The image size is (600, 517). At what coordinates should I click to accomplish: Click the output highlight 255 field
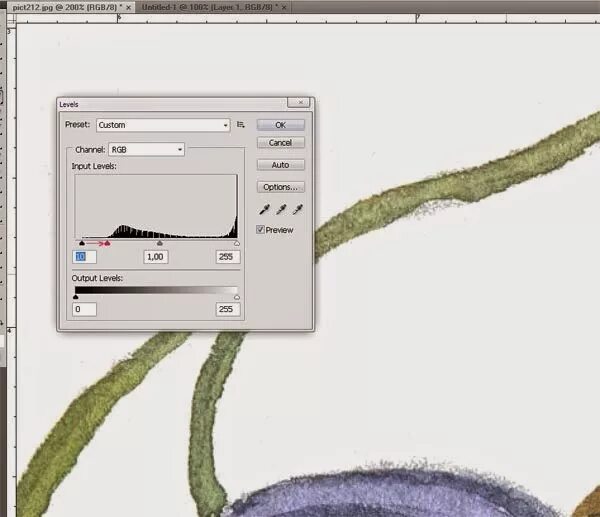(228, 309)
